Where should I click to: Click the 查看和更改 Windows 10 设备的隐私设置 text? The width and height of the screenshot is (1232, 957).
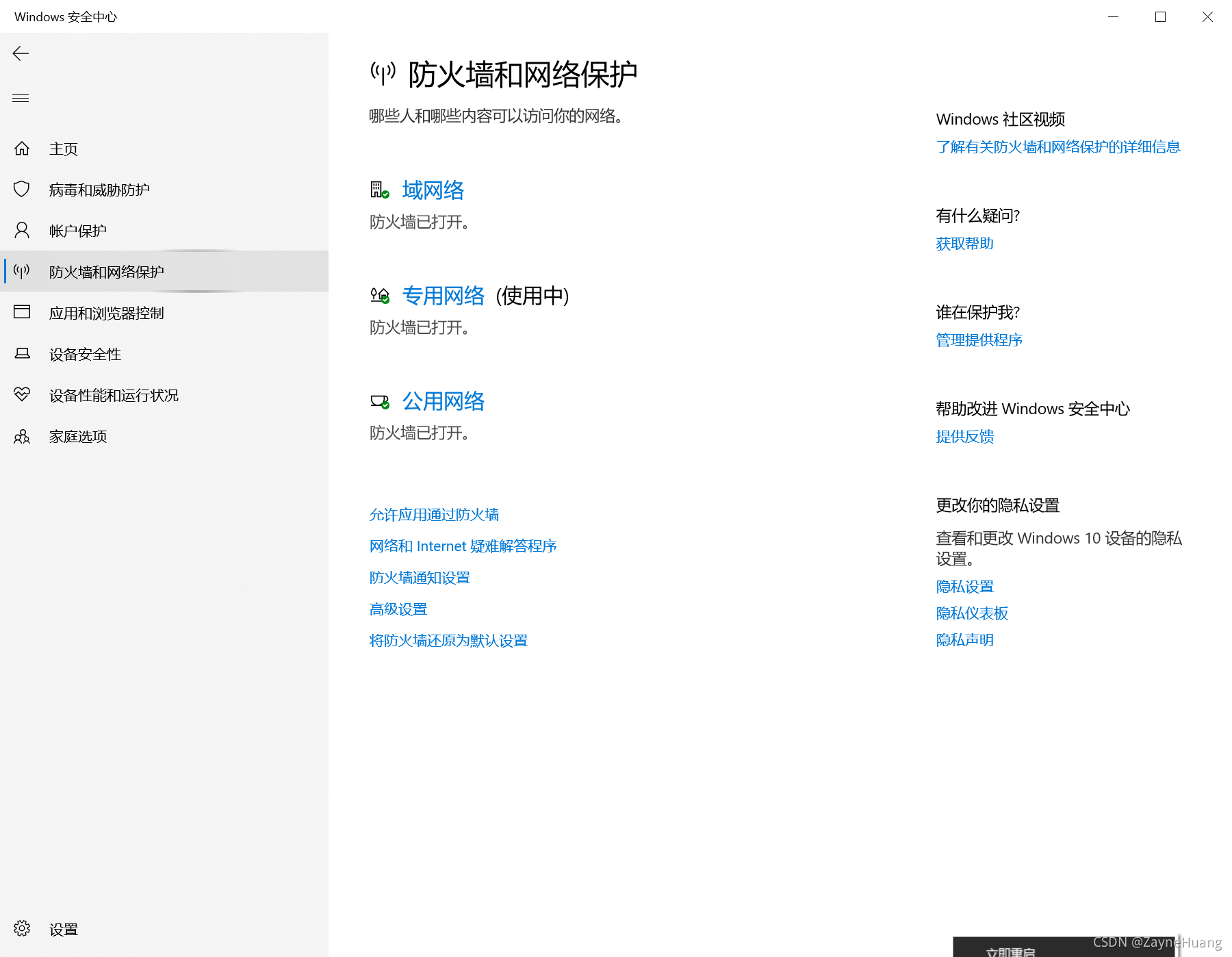(1059, 548)
